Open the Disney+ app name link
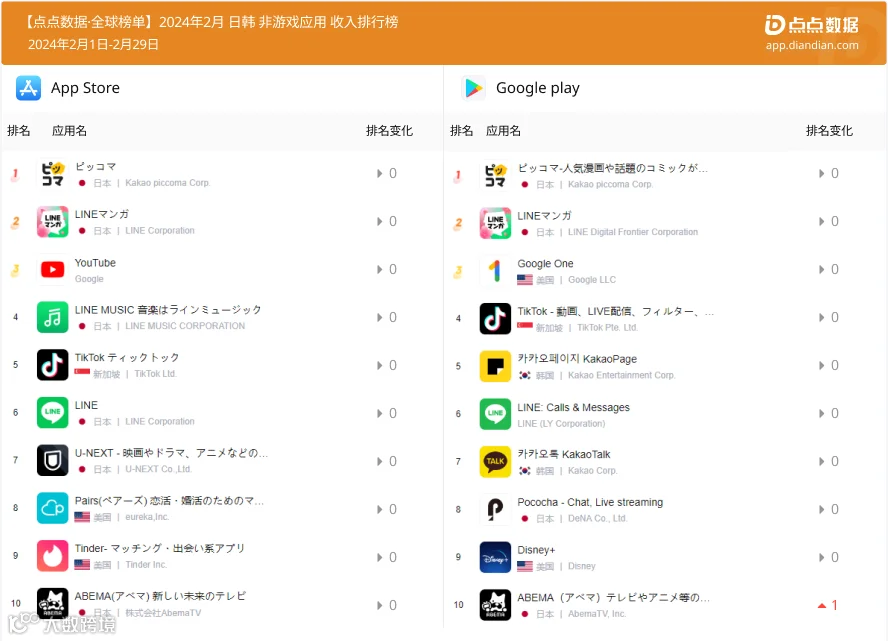 pyautogui.click(x=536, y=550)
